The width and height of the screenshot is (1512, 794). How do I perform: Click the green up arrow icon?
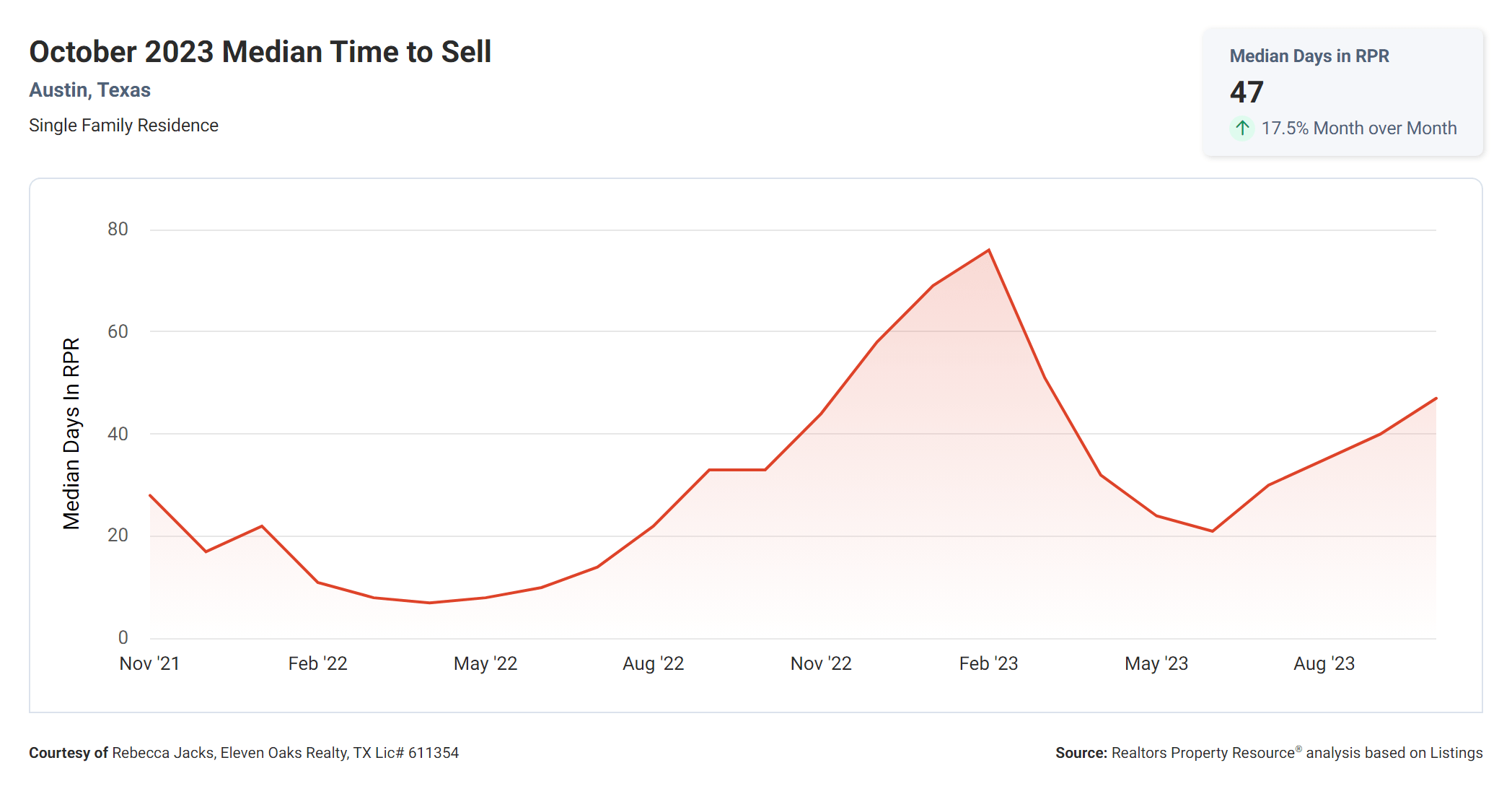[x=1241, y=128]
